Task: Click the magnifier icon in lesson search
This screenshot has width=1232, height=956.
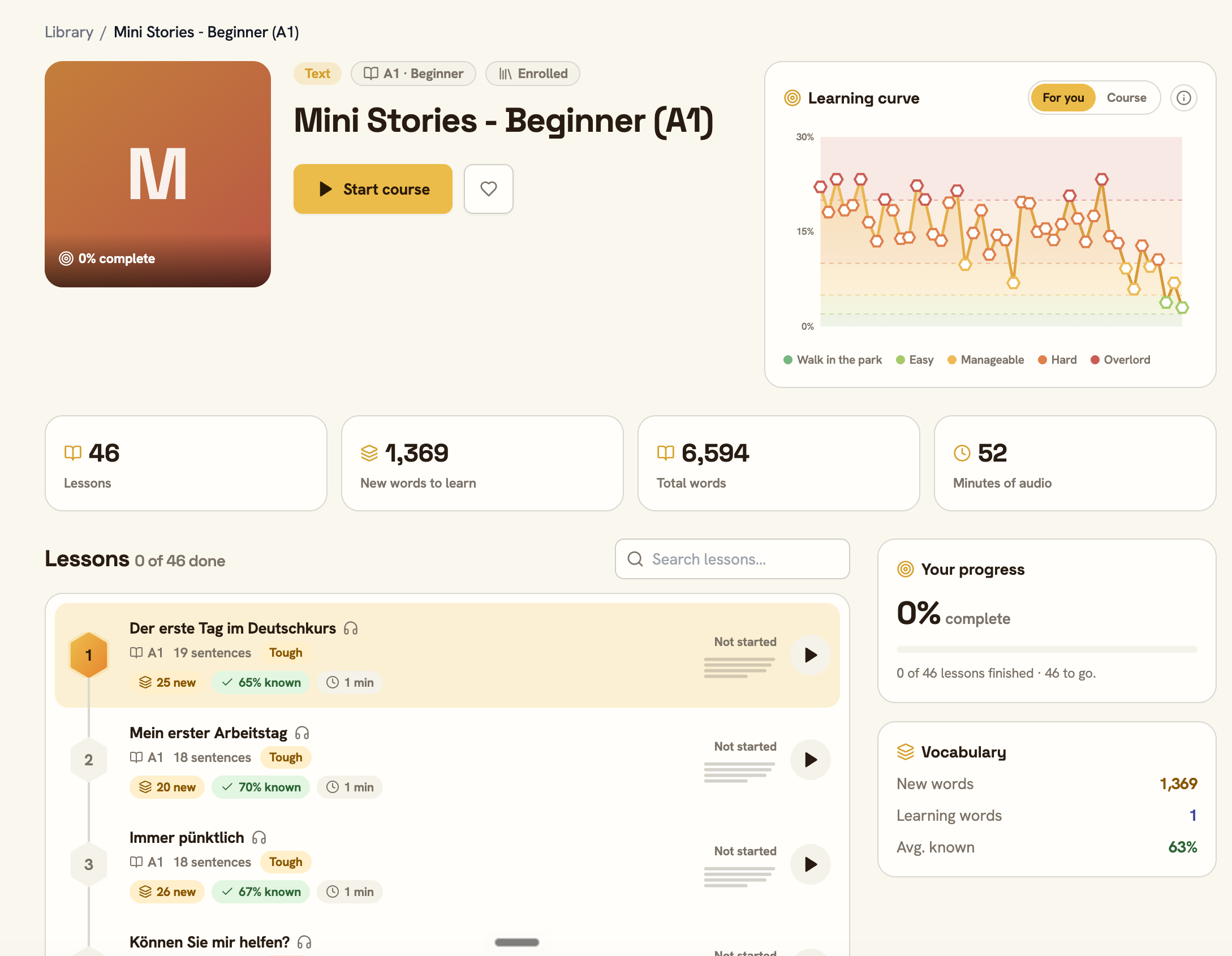Action: (635, 559)
